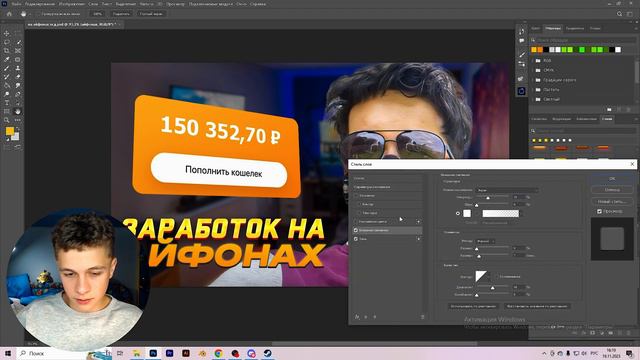
Task: Select the Hand tool in the toolbox
Action: (18, 111)
